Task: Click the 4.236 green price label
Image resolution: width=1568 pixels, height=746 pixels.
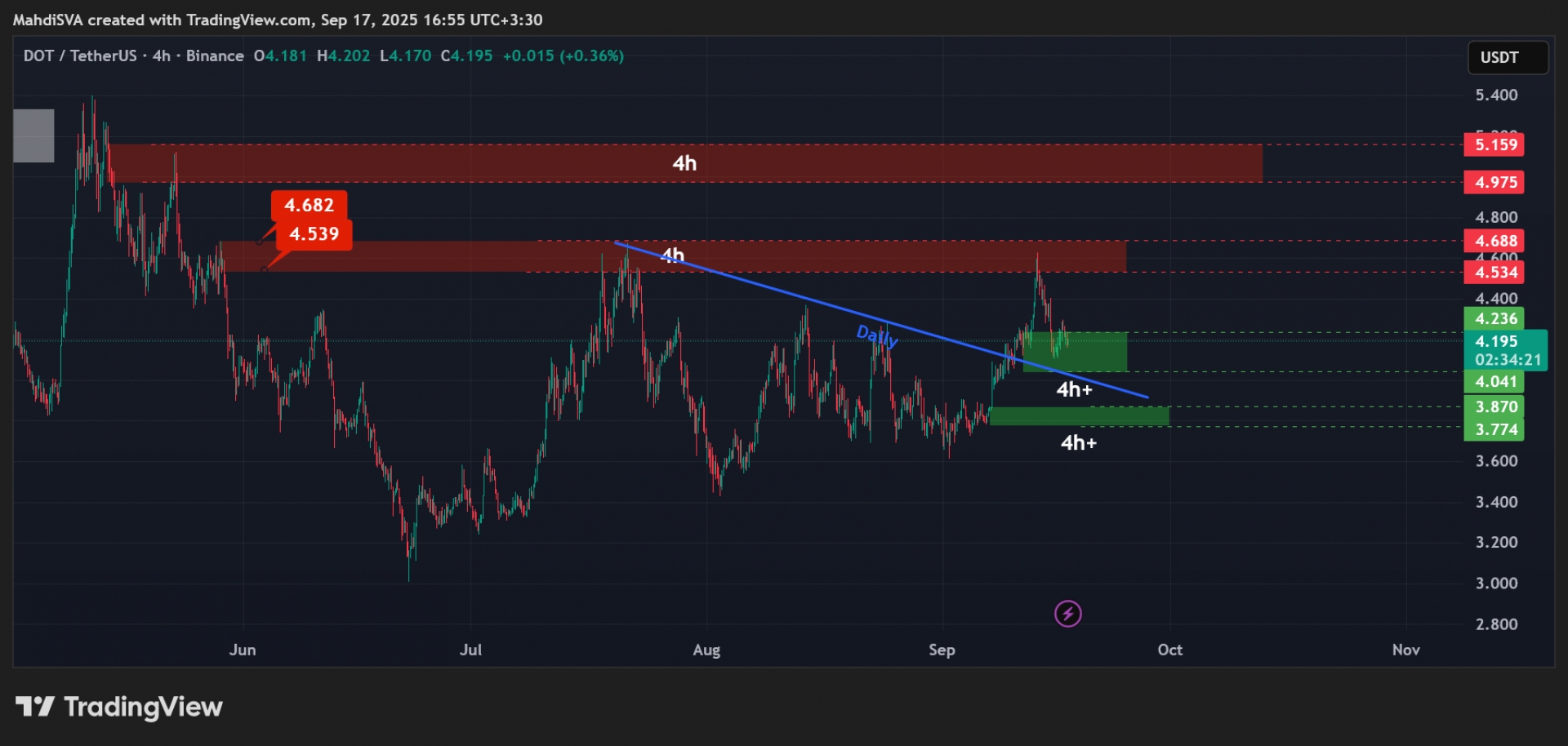Action: [1494, 319]
